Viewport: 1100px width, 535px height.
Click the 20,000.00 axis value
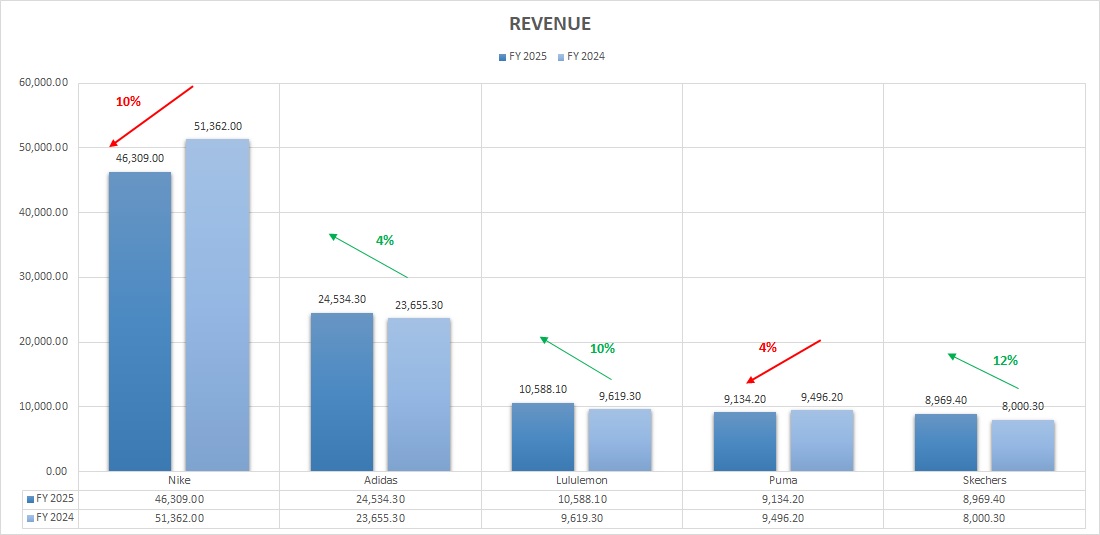[44, 342]
